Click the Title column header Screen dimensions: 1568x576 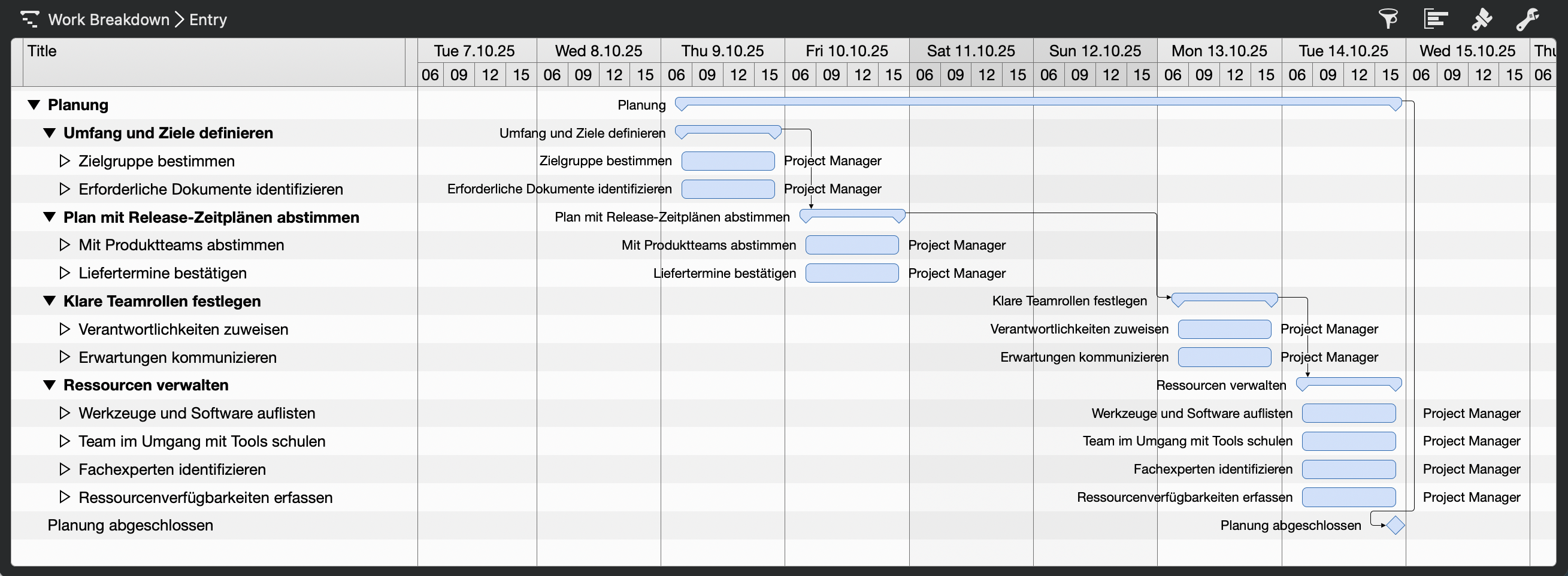pyautogui.click(x=42, y=51)
